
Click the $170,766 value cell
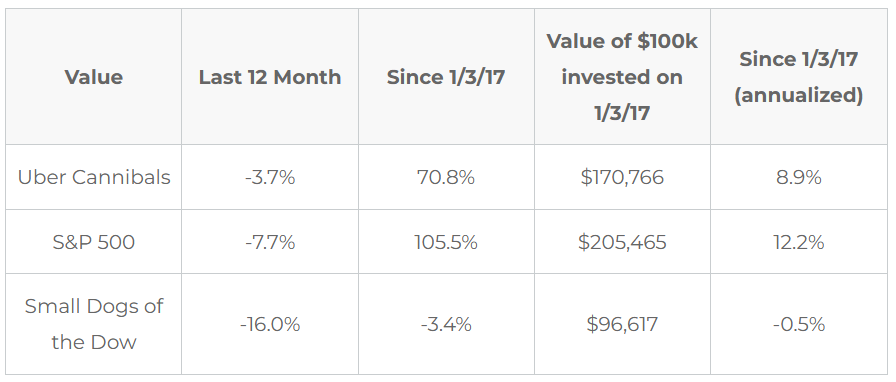click(x=622, y=177)
